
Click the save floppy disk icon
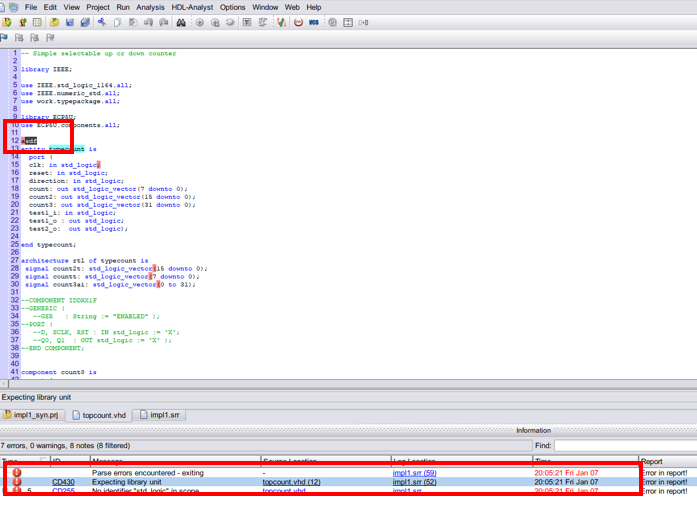(x=70, y=22)
